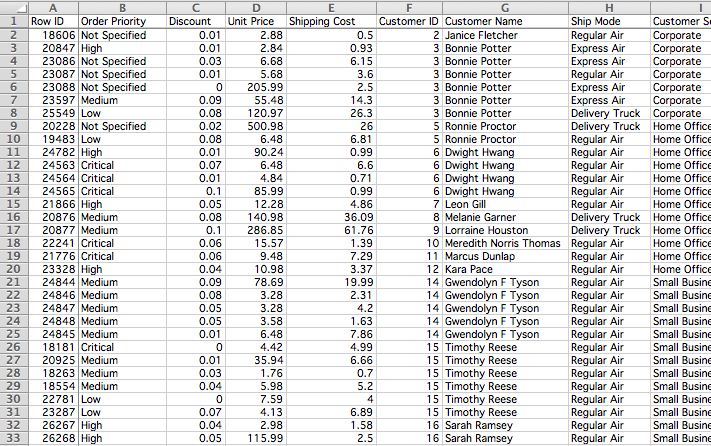The height and width of the screenshot is (446, 711).
Task: Click the 'Customer Name' header cell
Action: (505, 21)
